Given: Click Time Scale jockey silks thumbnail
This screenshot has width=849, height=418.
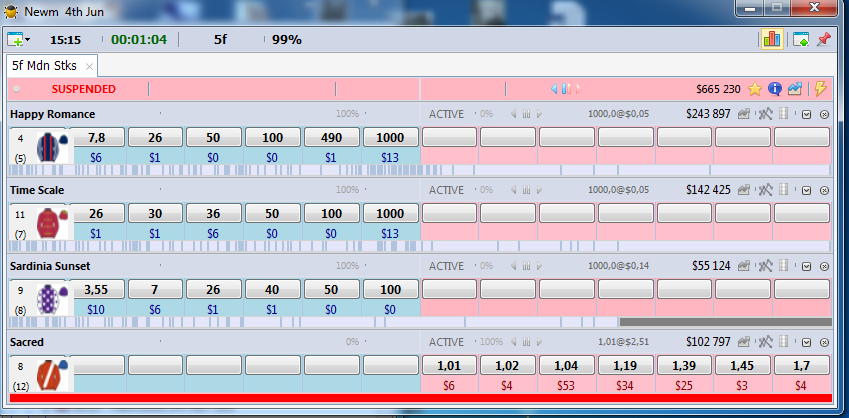Looking at the screenshot, I should (x=52, y=223).
